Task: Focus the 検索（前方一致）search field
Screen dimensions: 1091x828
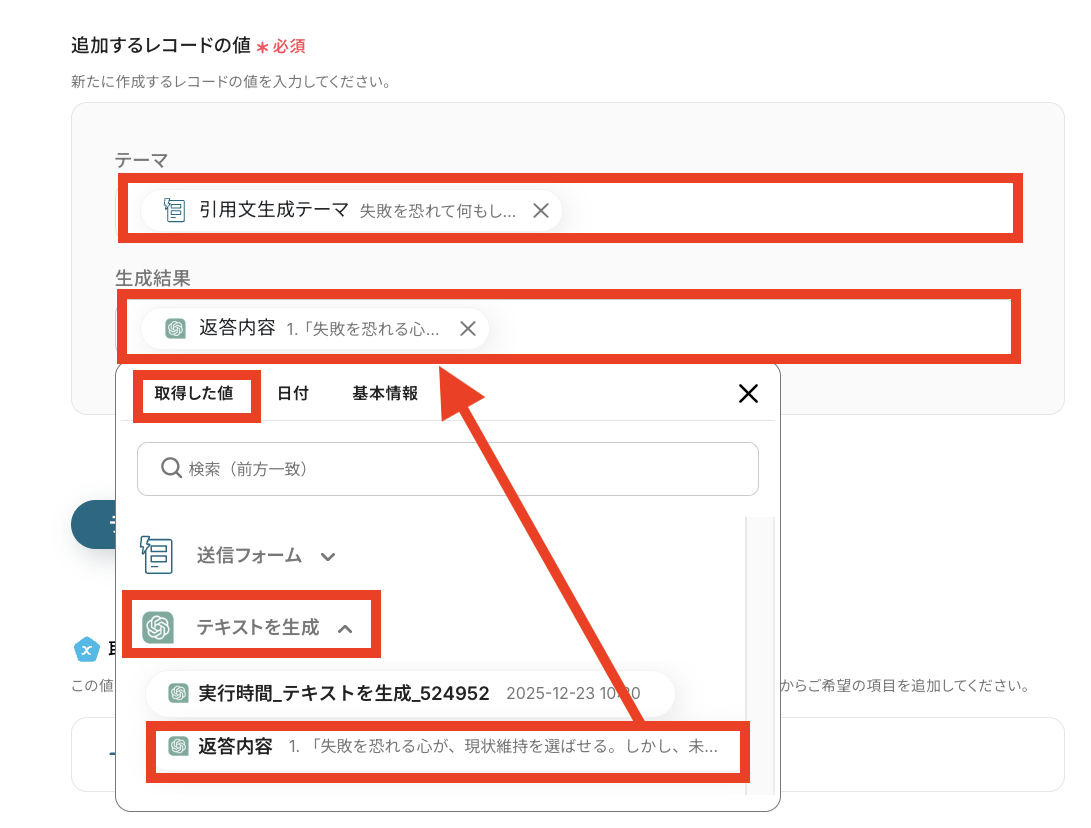Action: 447,469
